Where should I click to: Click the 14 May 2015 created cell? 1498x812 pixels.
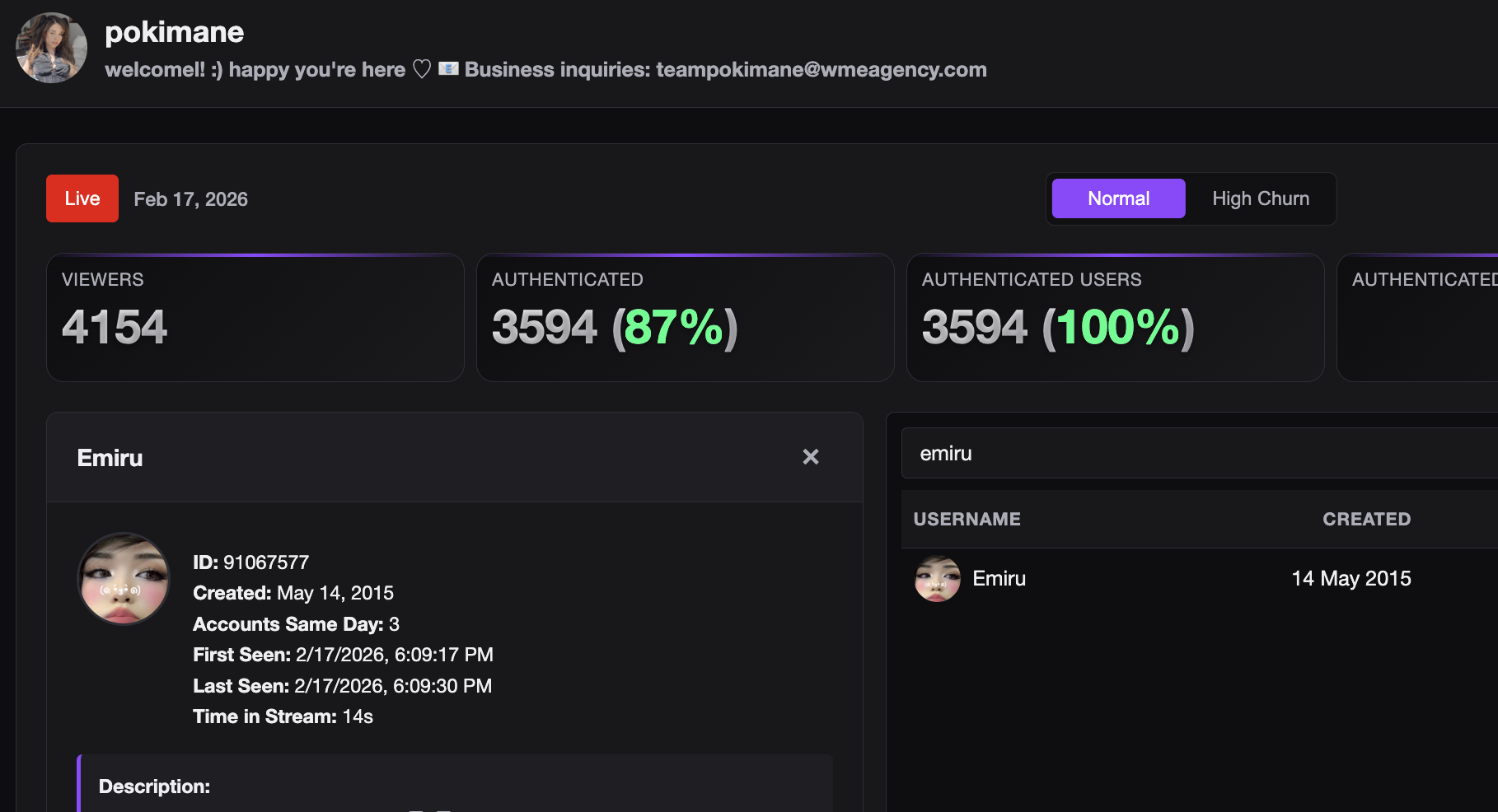point(1351,578)
